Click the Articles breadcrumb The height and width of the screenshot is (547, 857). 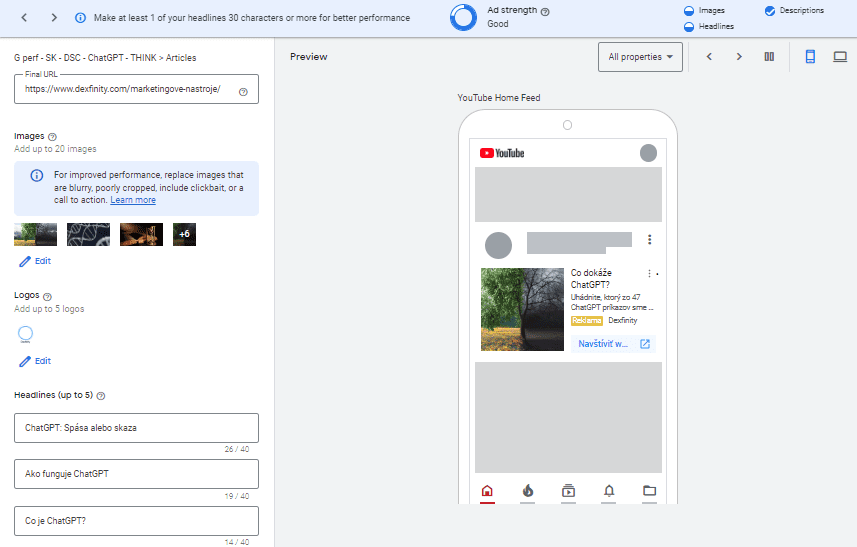coord(181,58)
